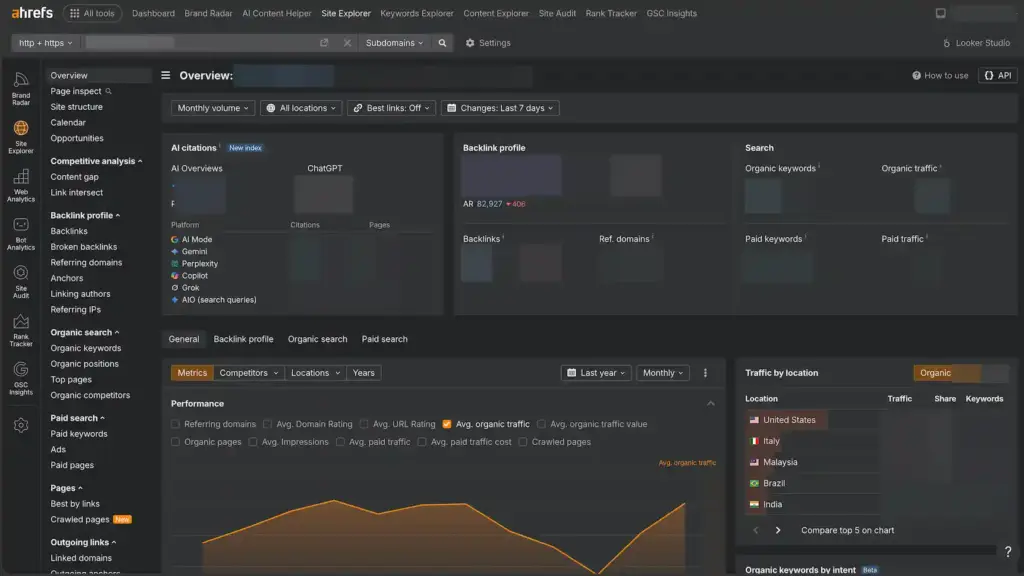Open How to use help

point(940,75)
